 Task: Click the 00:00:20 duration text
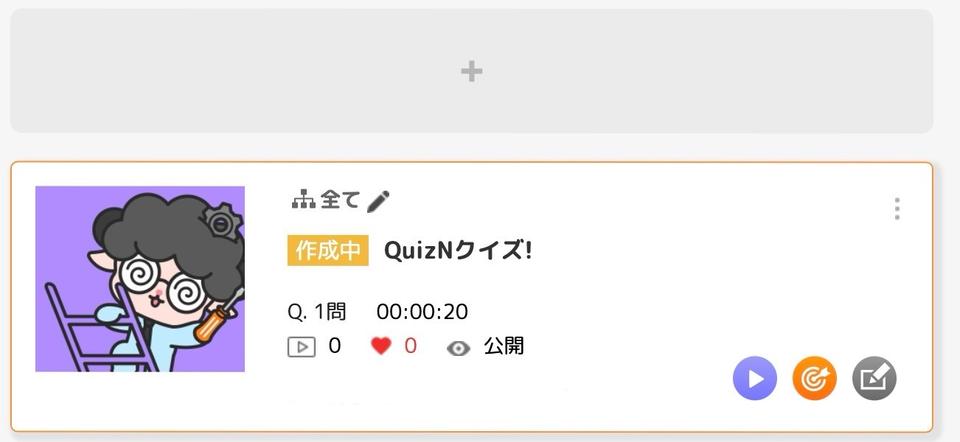coord(422,312)
